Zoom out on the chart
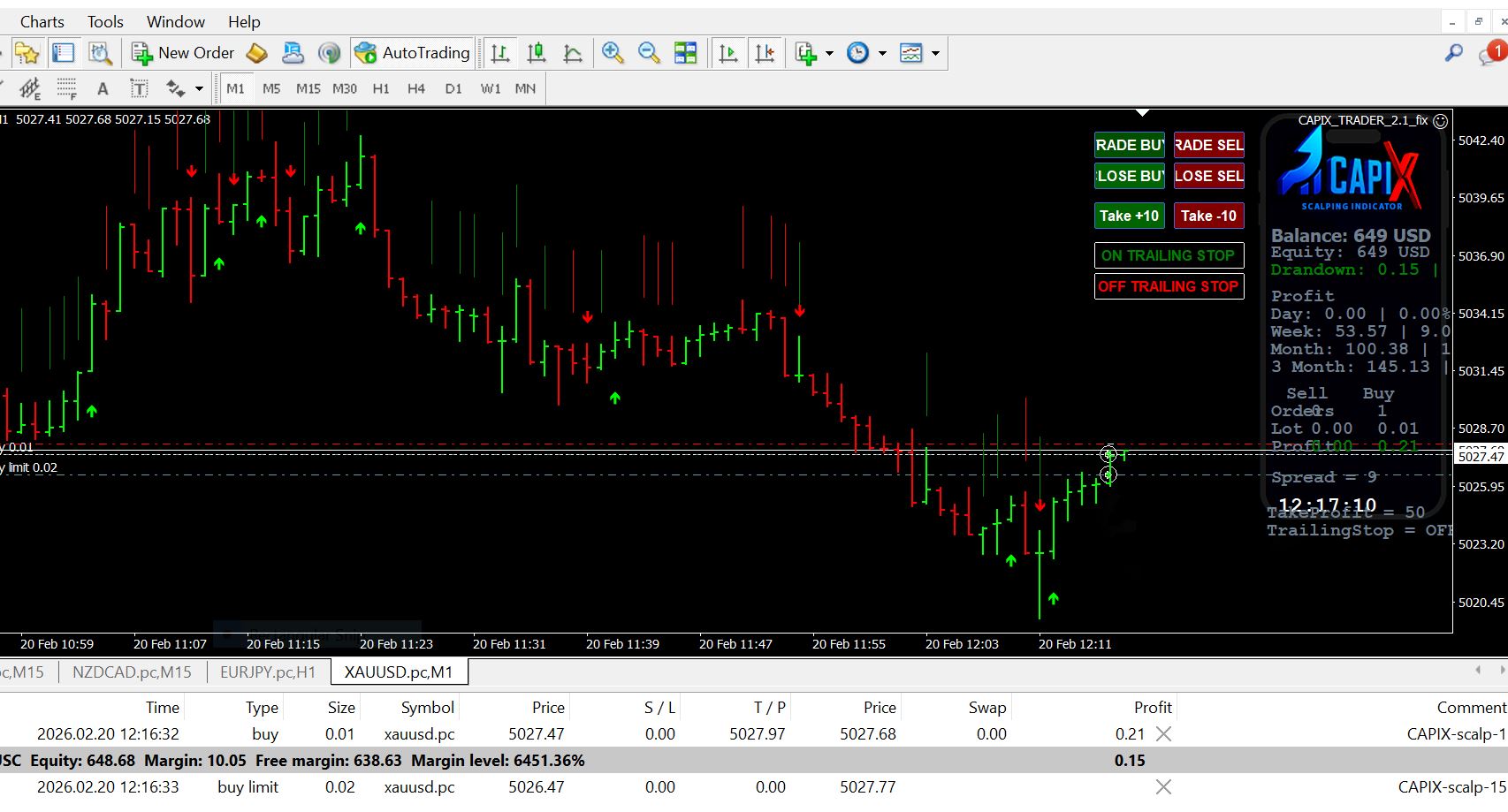The width and height of the screenshot is (1508, 812). [649, 53]
